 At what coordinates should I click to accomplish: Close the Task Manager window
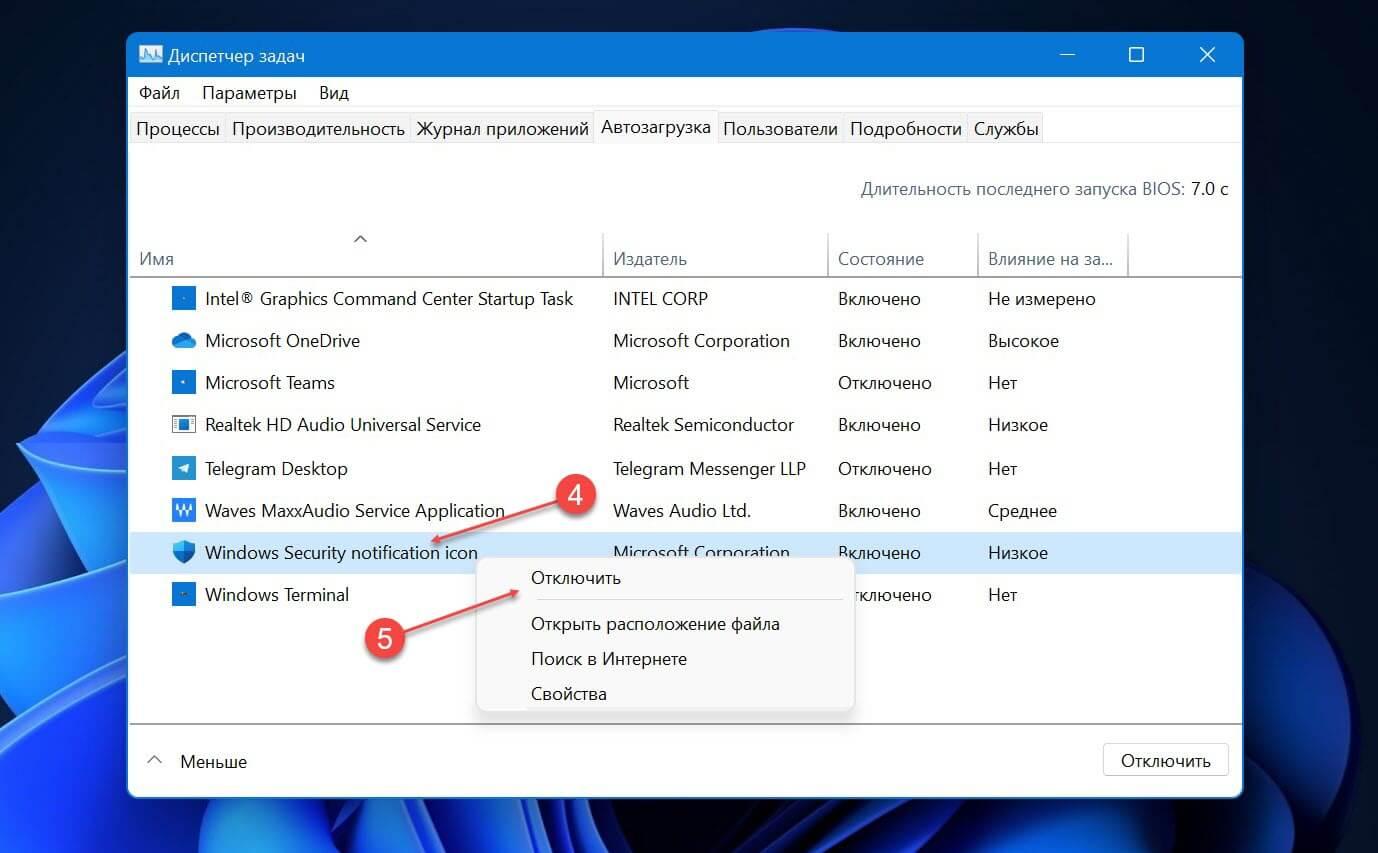coord(1207,55)
